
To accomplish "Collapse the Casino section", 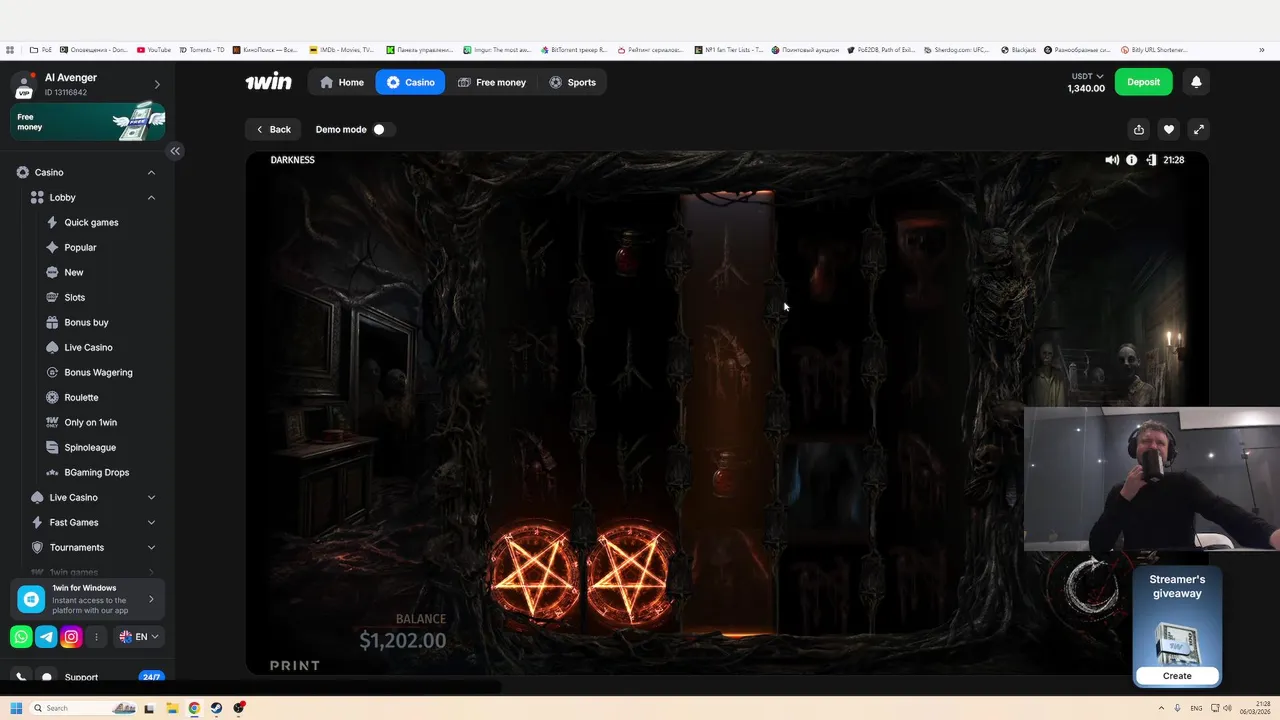I will pos(151,172).
